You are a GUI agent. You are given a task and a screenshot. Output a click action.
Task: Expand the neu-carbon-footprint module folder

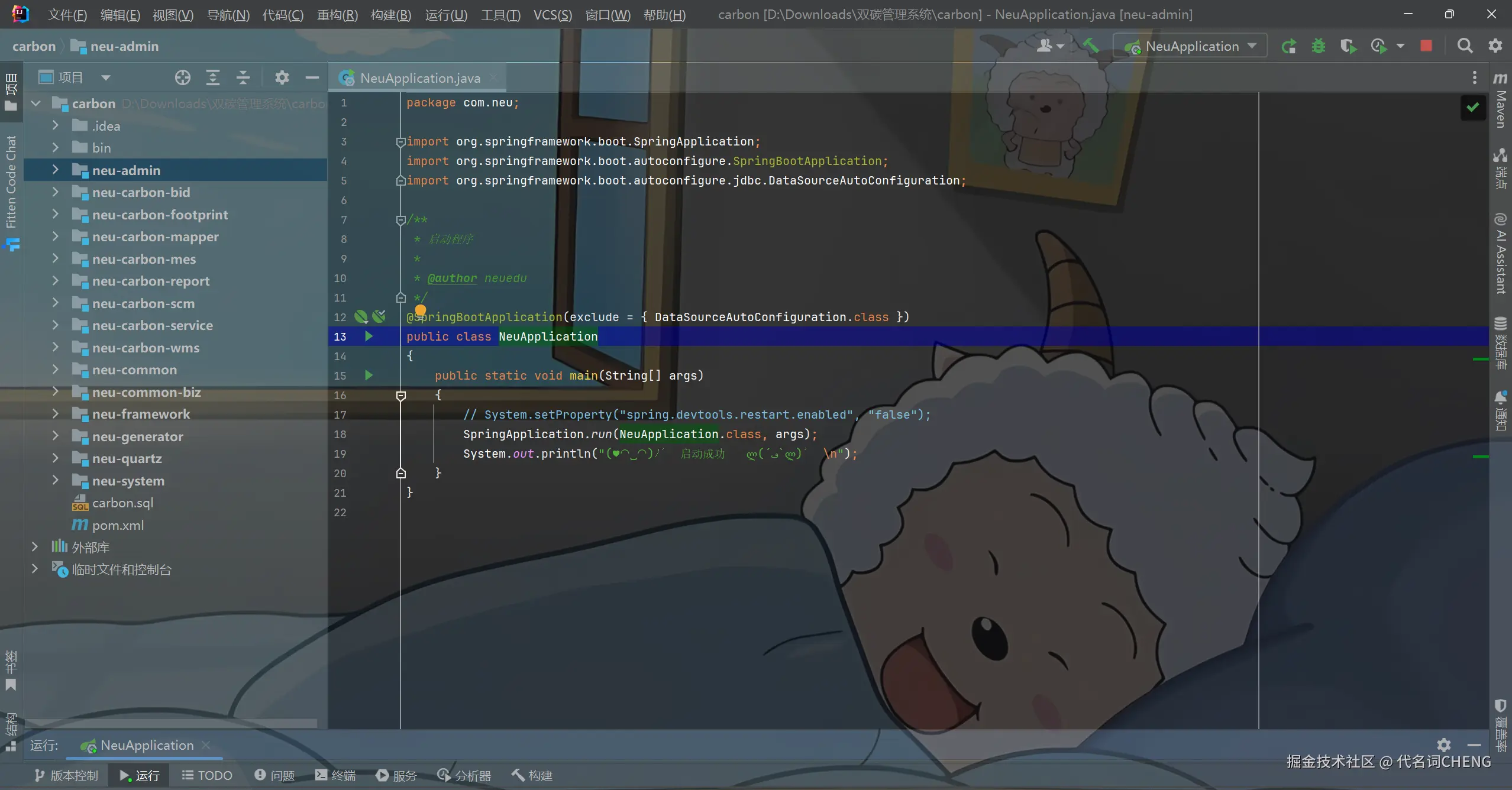click(55, 215)
